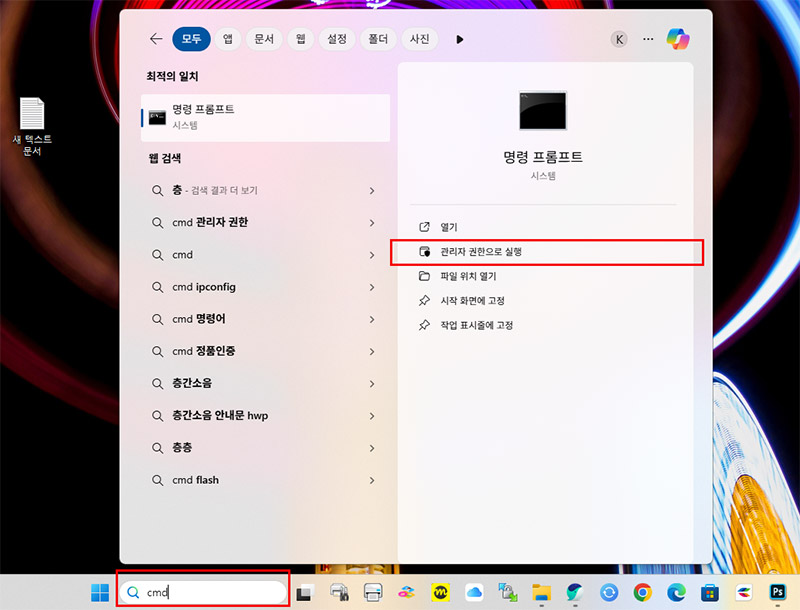
Task: Show more filter tabs with play arrow
Action: click(460, 39)
